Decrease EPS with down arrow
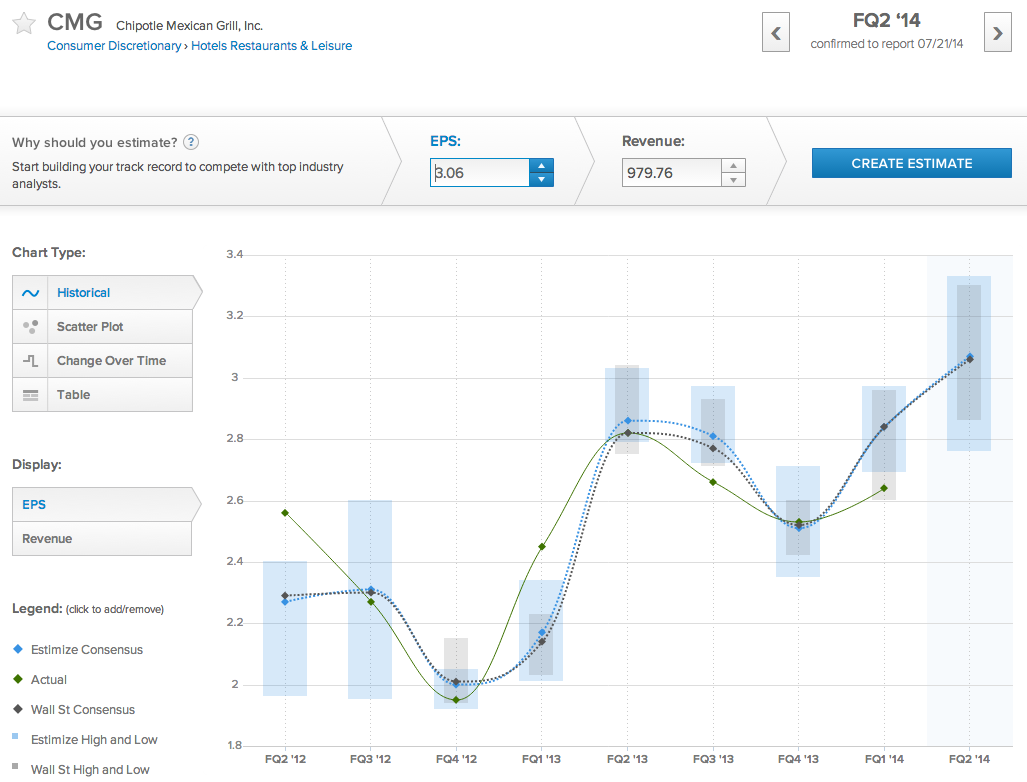The image size is (1027, 782). click(541, 179)
